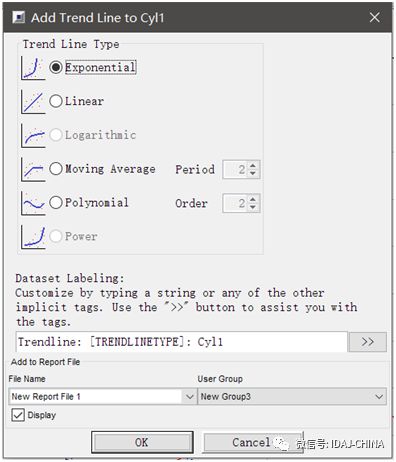The width and height of the screenshot is (396, 462).
Task: Select the Exponential radio button
Action: pos(56,67)
